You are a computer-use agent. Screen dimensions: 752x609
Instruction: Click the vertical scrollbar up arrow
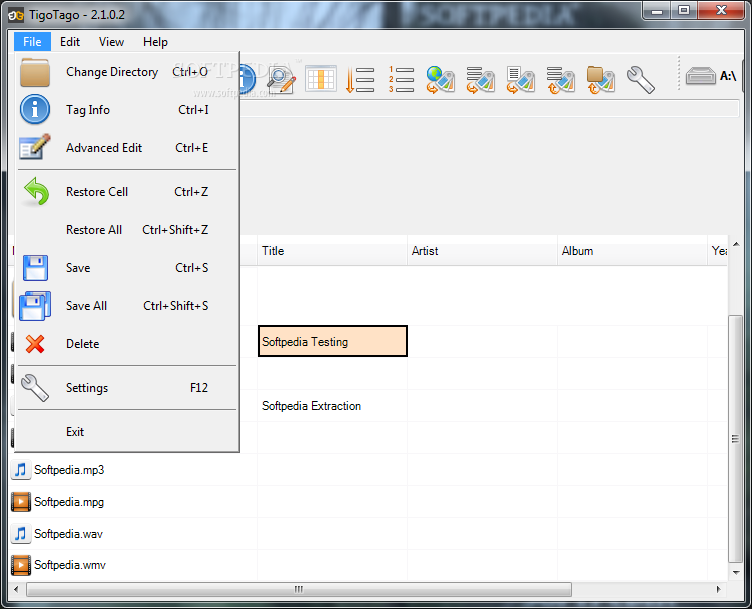[736, 244]
